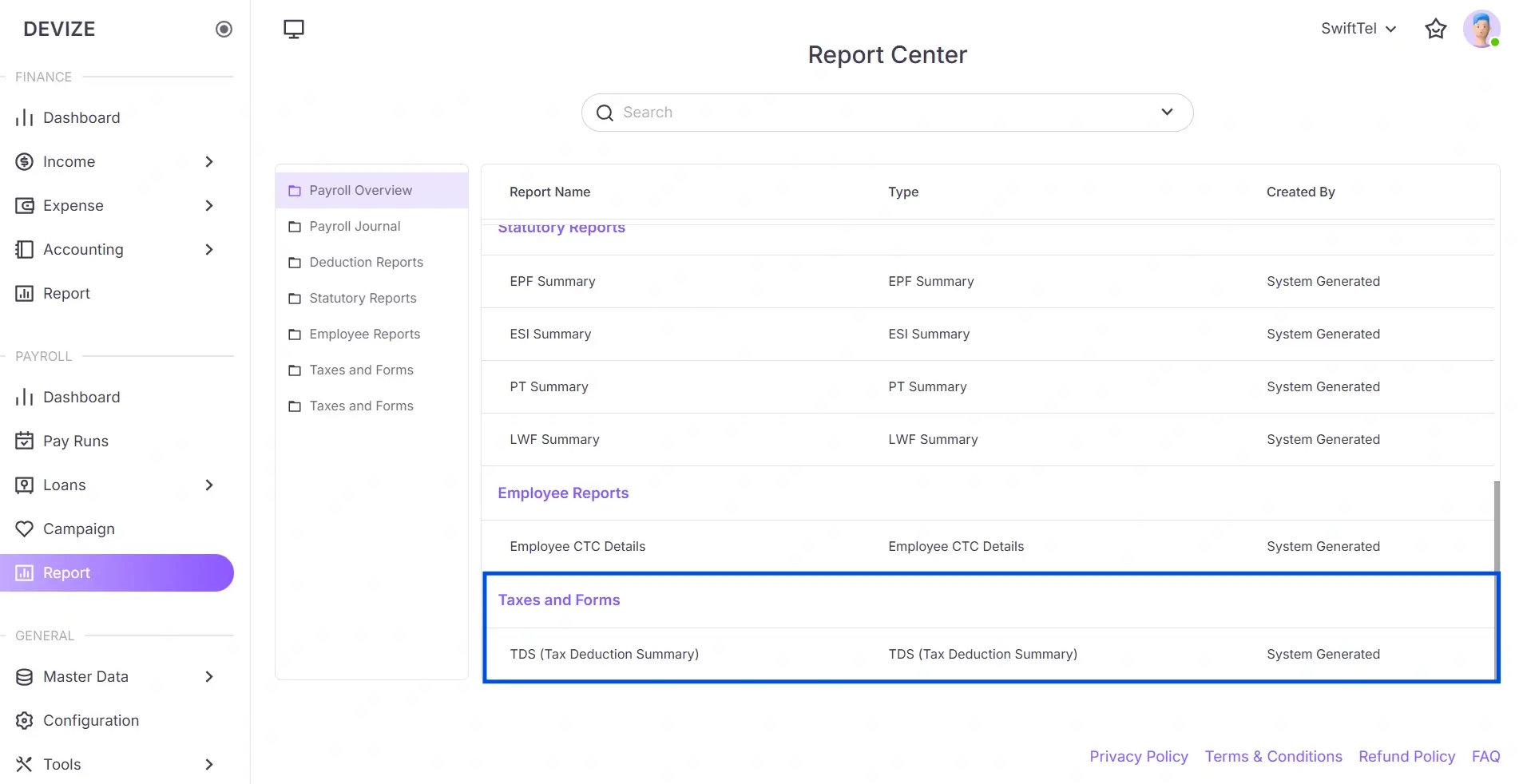Expand the Income submenu chevron
The width and height of the screenshot is (1519, 784).
coord(209,162)
